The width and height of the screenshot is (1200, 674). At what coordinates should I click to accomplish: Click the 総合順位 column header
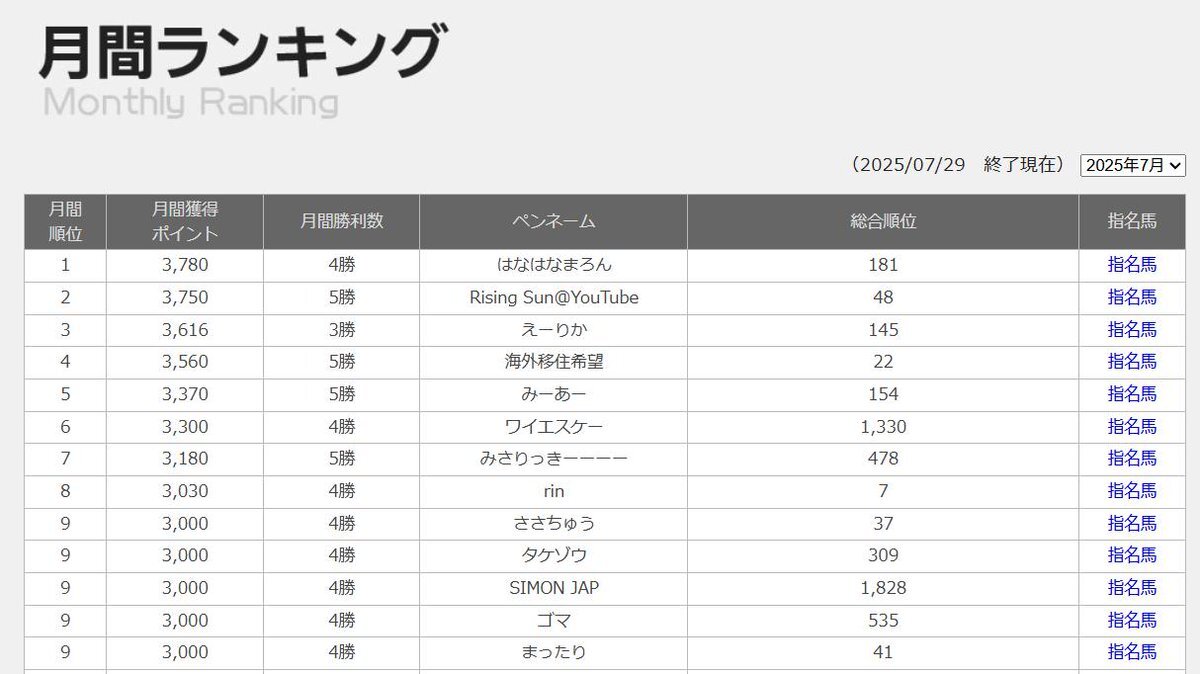click(883, 222)
